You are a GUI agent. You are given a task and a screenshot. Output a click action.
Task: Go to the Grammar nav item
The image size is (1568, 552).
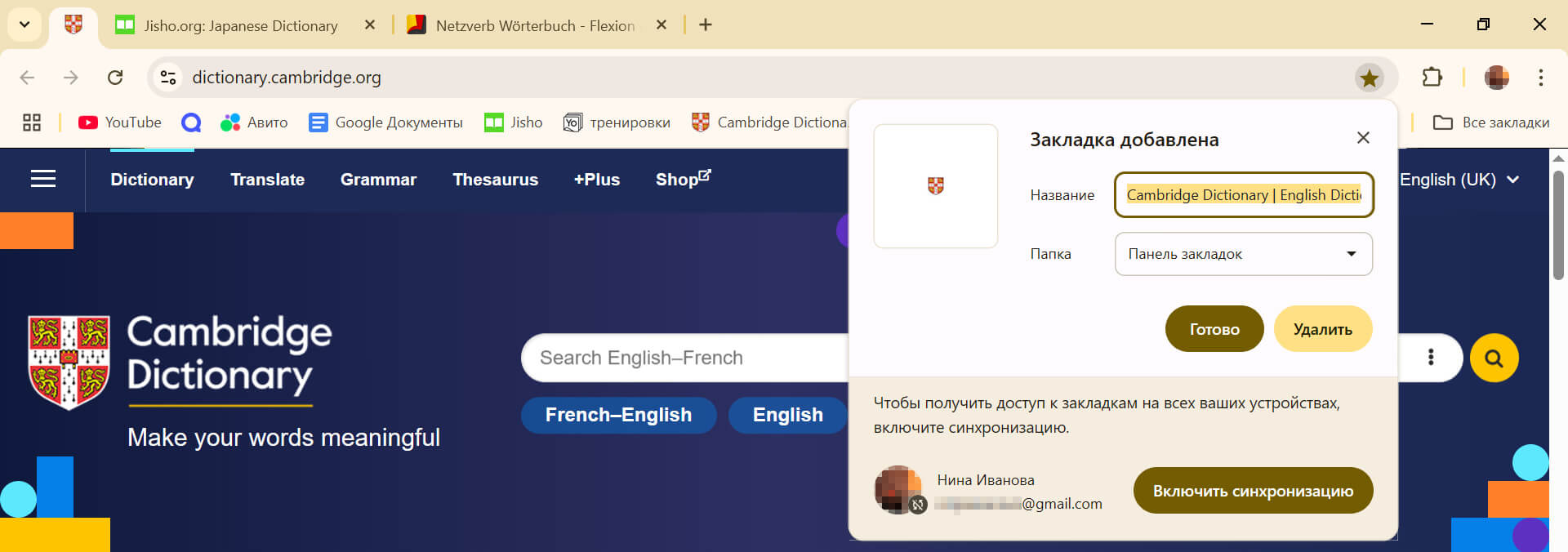(x=378, y=180)
